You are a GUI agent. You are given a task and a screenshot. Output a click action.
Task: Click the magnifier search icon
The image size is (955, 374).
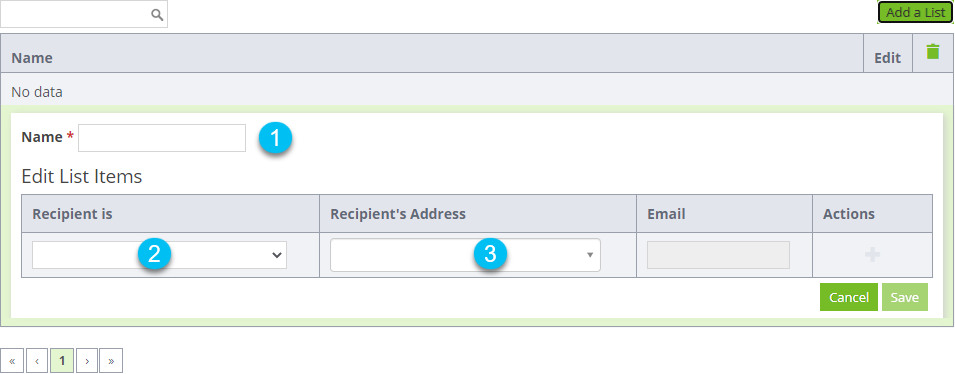point(157,15)
